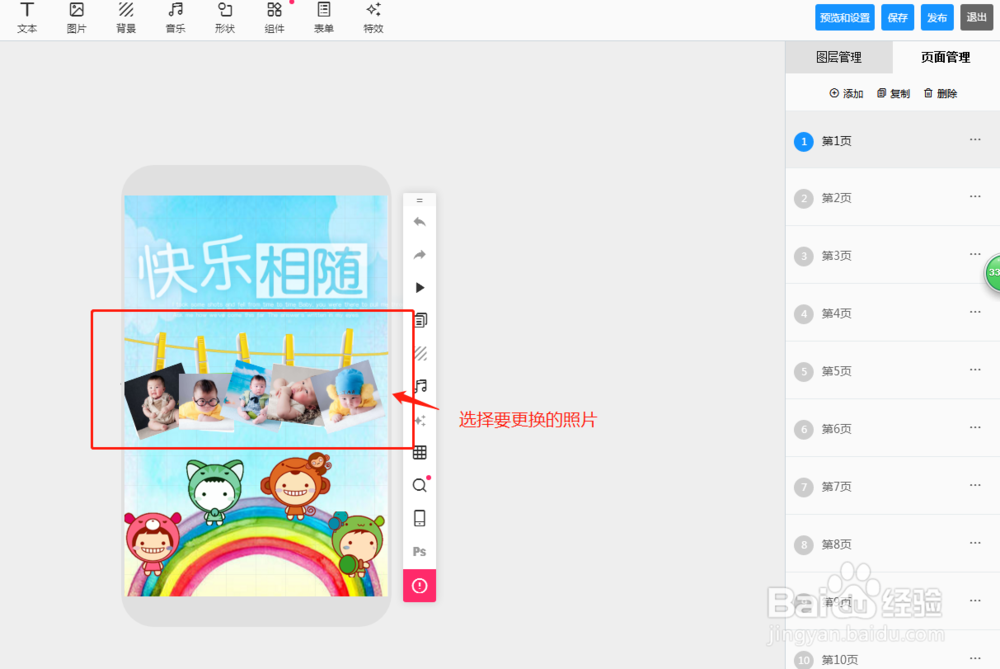The image size is (1000, 669).
Task: Open the 形状 shape tool
Action: (x=224, y=18)
